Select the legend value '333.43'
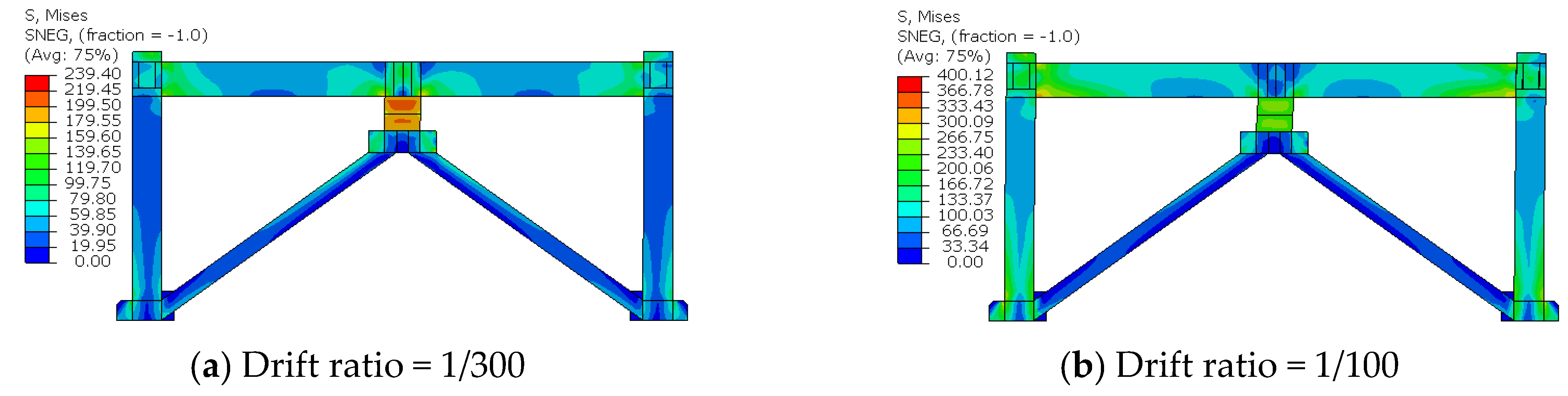Viewport: 1568px width, 396px height. coord(965,106)
